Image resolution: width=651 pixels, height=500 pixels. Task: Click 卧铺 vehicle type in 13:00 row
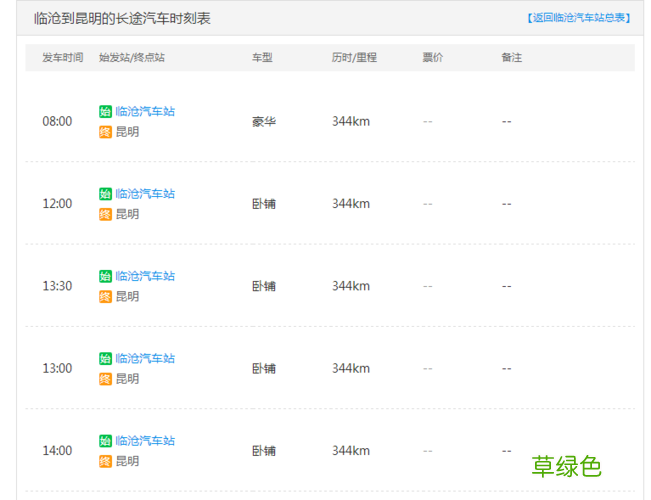(264, 368)
